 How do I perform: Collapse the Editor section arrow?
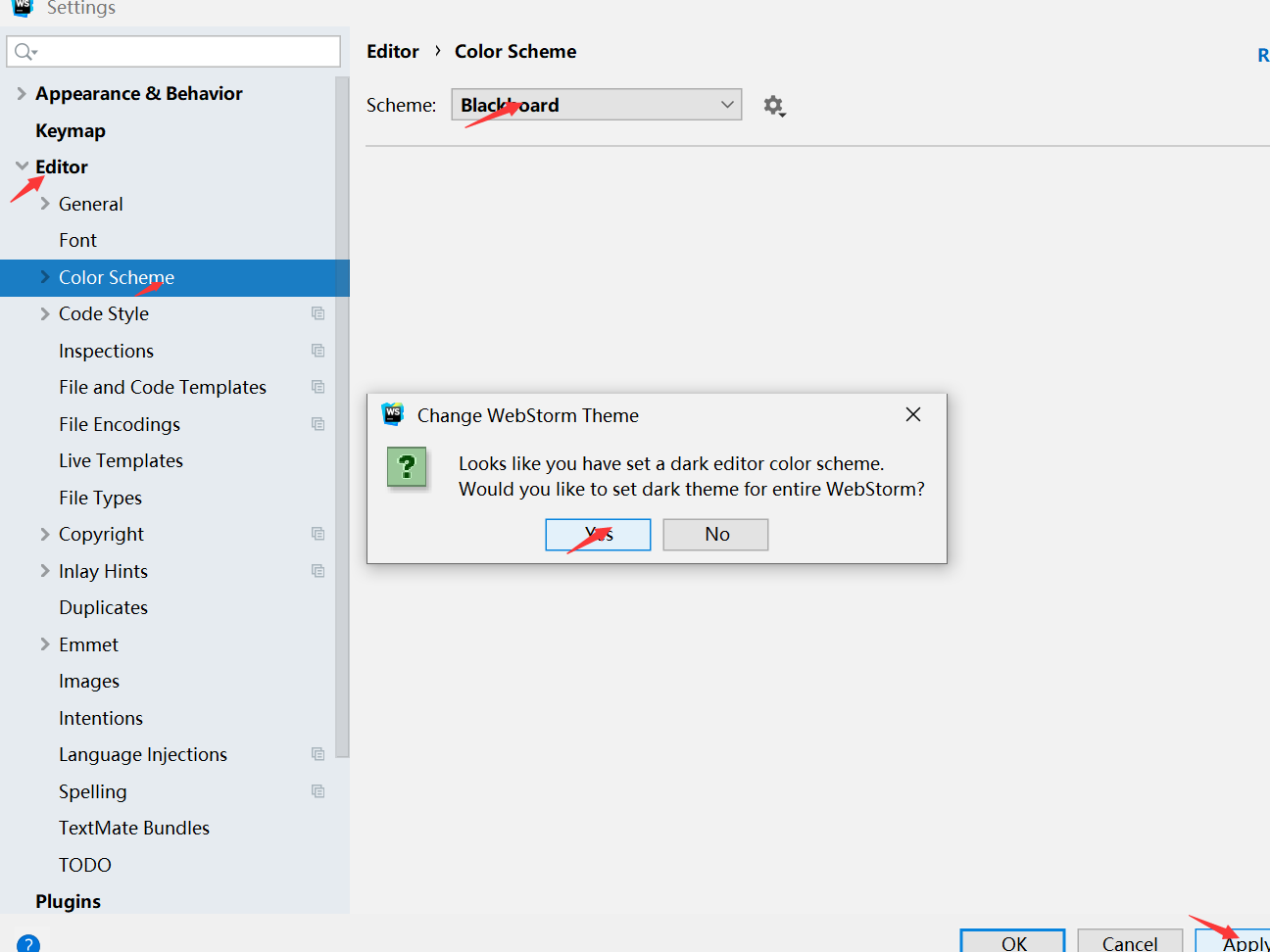(x=22, y=167)
